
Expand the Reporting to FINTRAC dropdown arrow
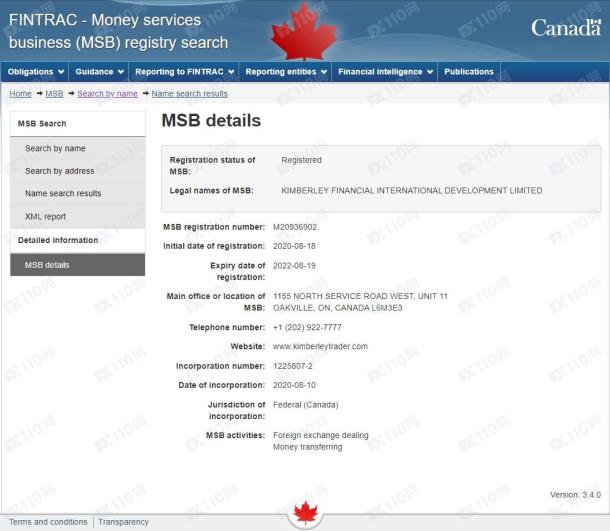tap(231, 72)
